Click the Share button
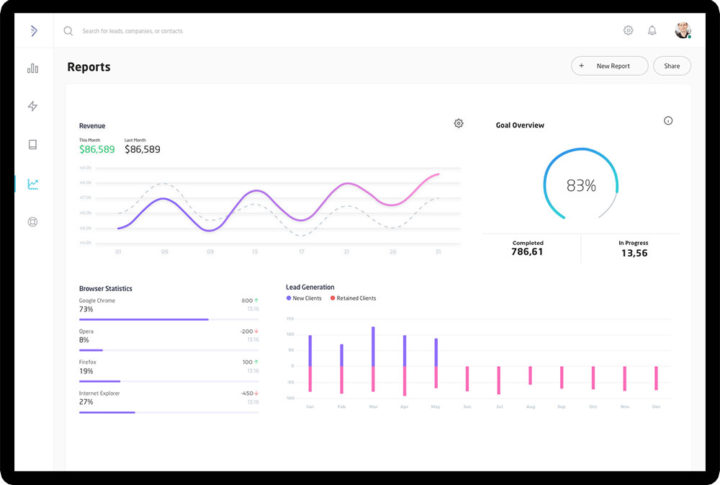This screenshot has height=485, width=720. 671,66
